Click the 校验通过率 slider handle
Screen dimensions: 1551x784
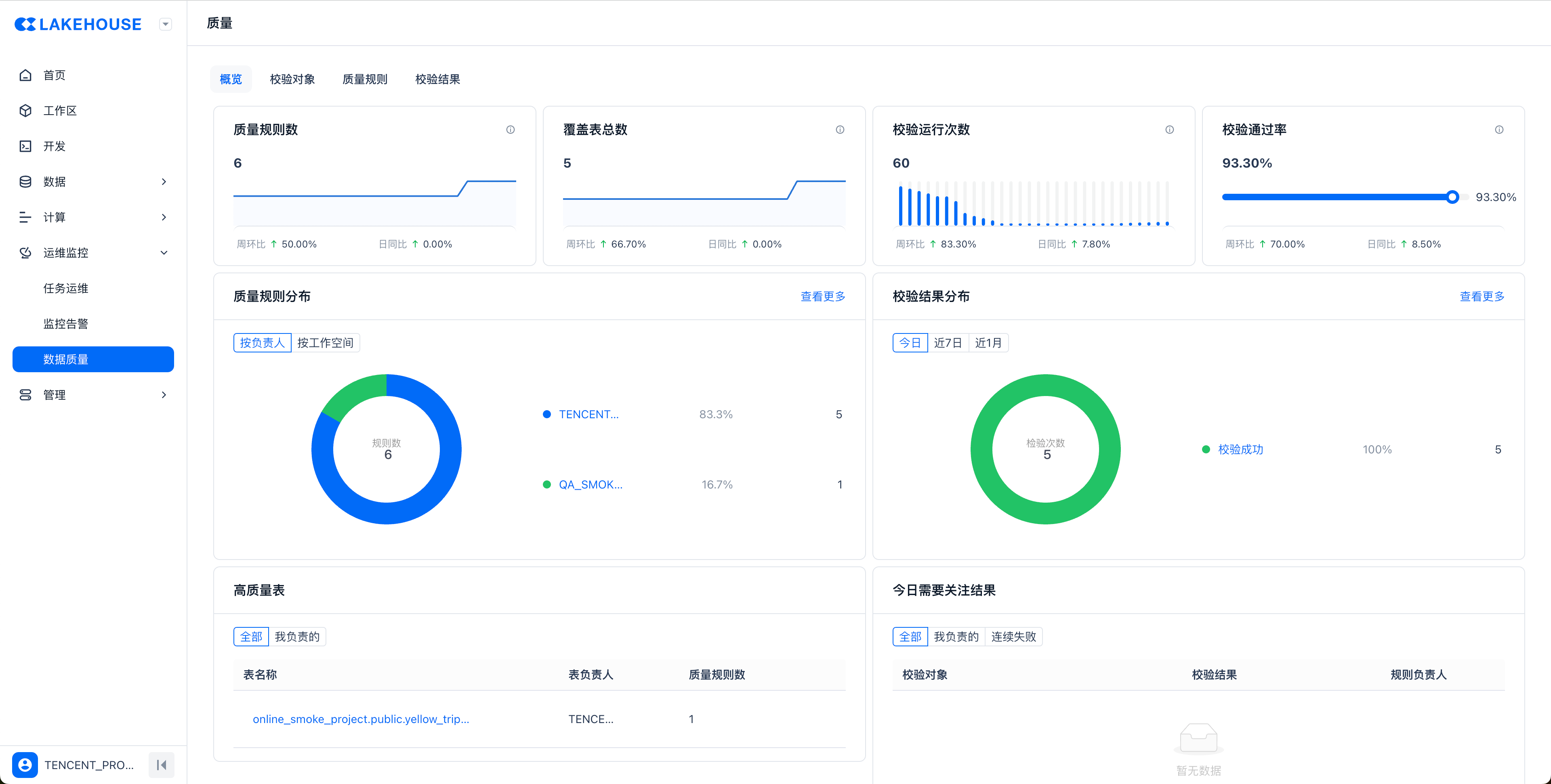pos(1452,197)
